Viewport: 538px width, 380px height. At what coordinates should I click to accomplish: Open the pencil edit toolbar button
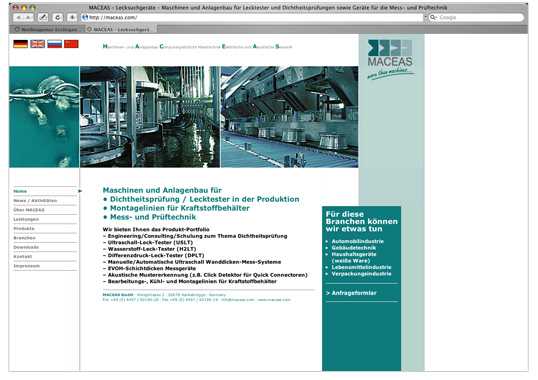pos(43,17)
